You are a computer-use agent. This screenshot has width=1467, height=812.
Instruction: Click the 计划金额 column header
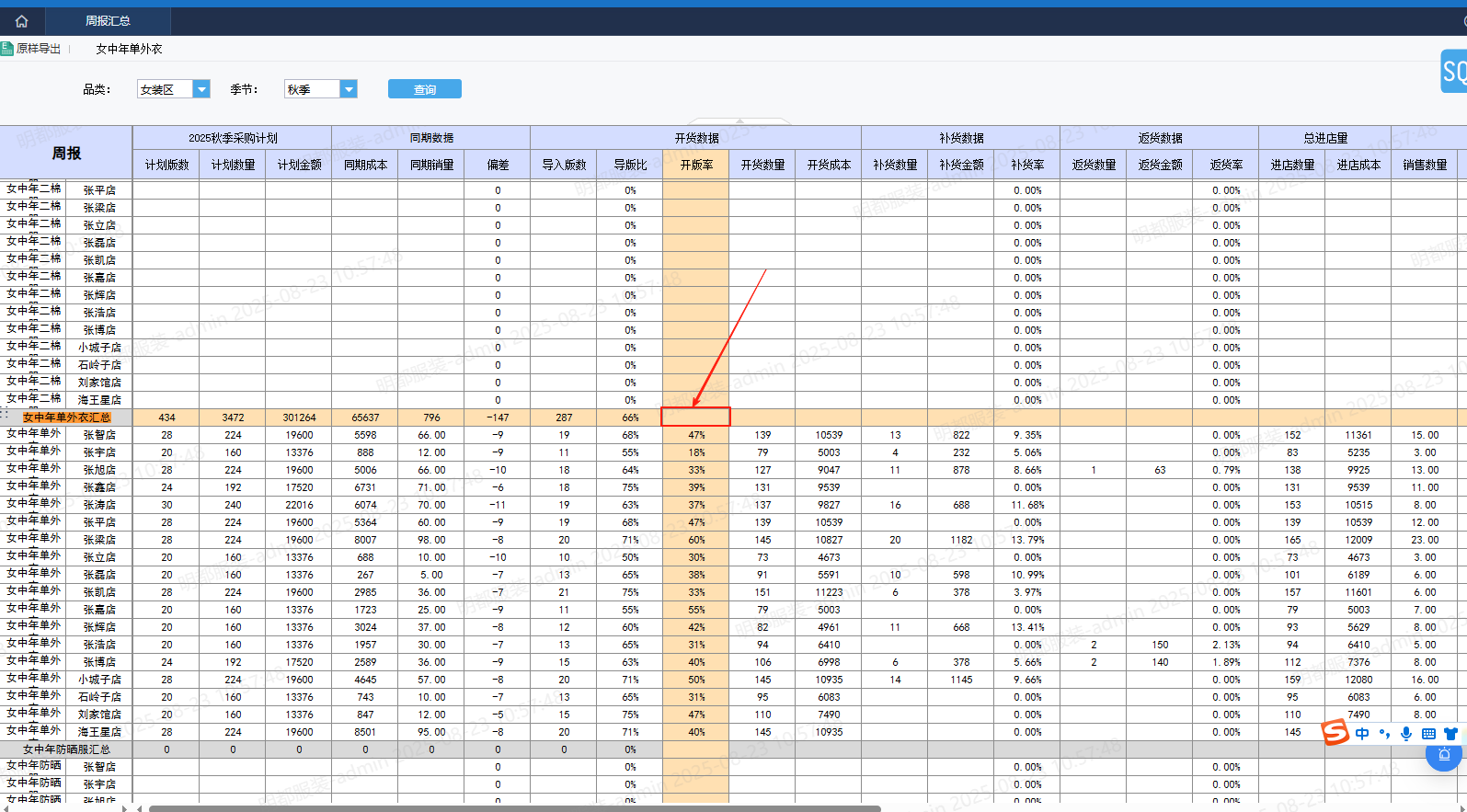coord(299,165)
